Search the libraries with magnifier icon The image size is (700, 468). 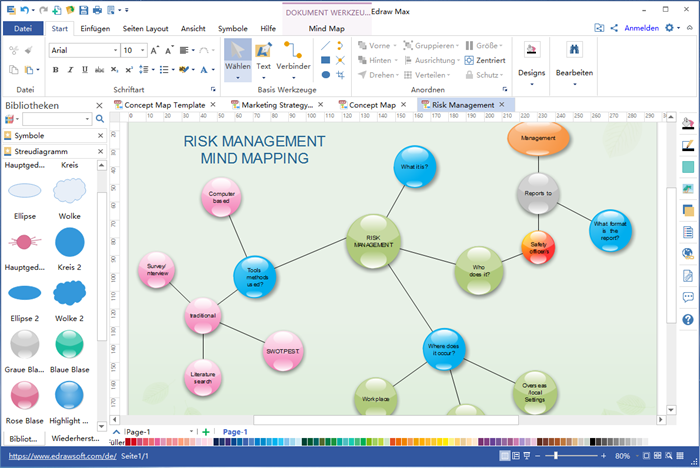pos(100,119)
